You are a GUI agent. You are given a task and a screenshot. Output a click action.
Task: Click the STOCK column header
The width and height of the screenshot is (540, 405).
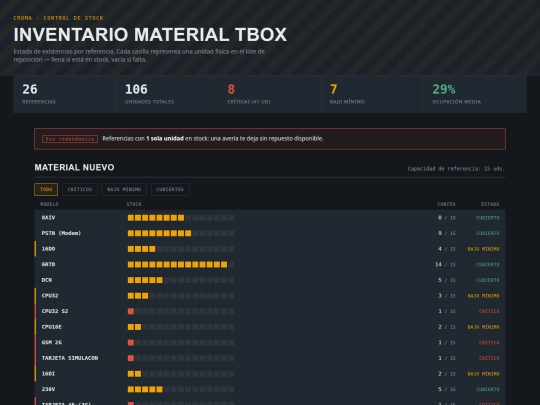click(x=134, y=204)
